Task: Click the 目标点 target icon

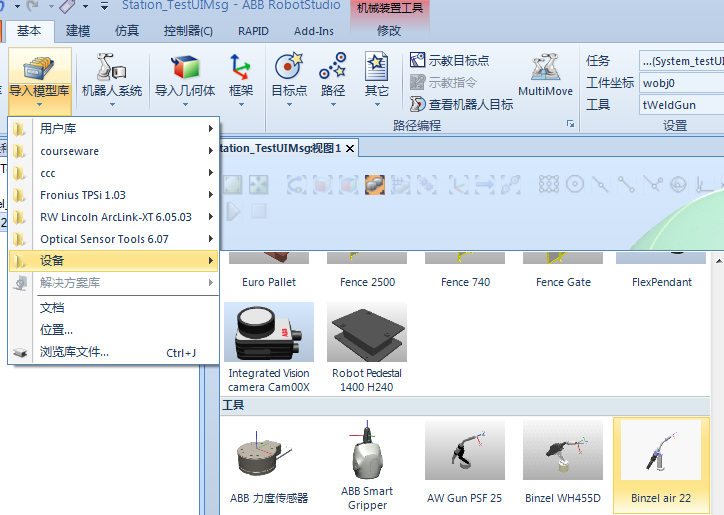Action: 289,66
